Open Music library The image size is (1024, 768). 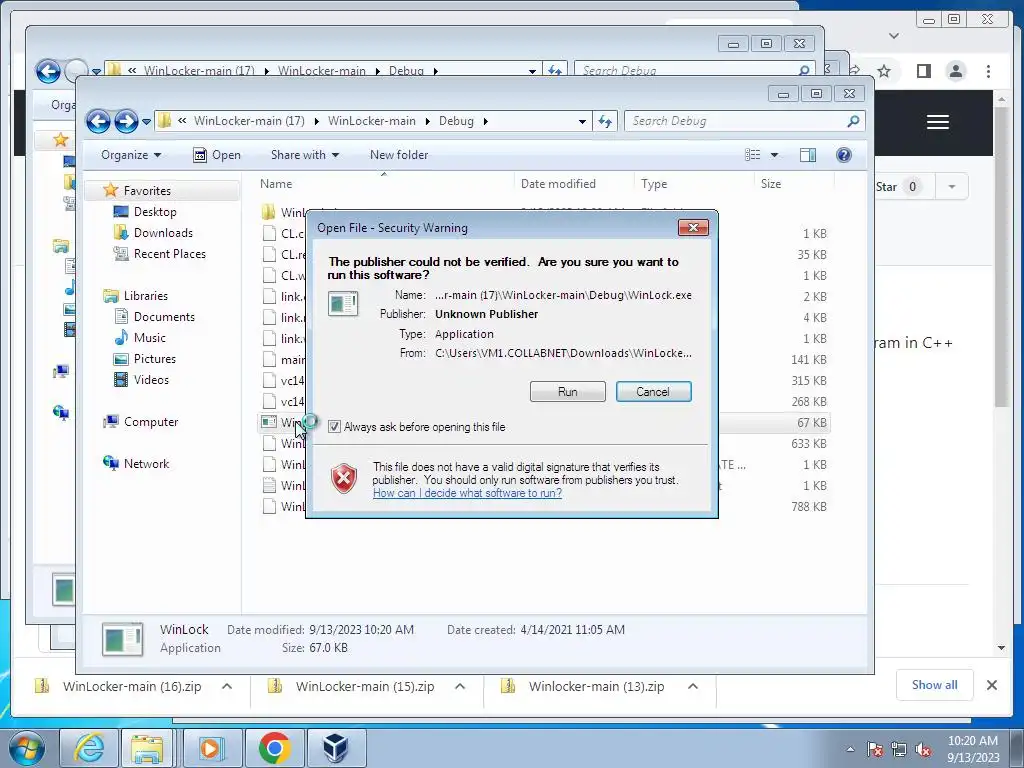click(150, 338)
